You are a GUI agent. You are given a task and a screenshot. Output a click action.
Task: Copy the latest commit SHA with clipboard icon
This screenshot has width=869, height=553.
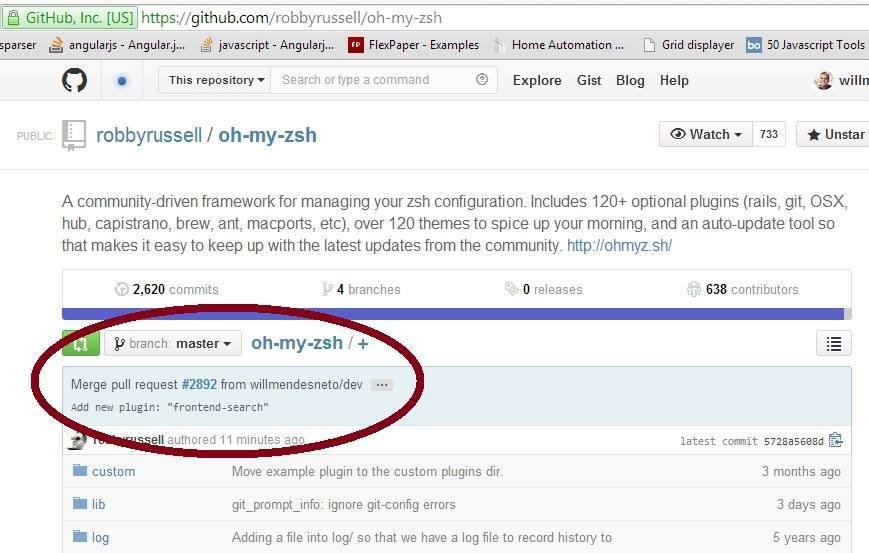[836, 441]
